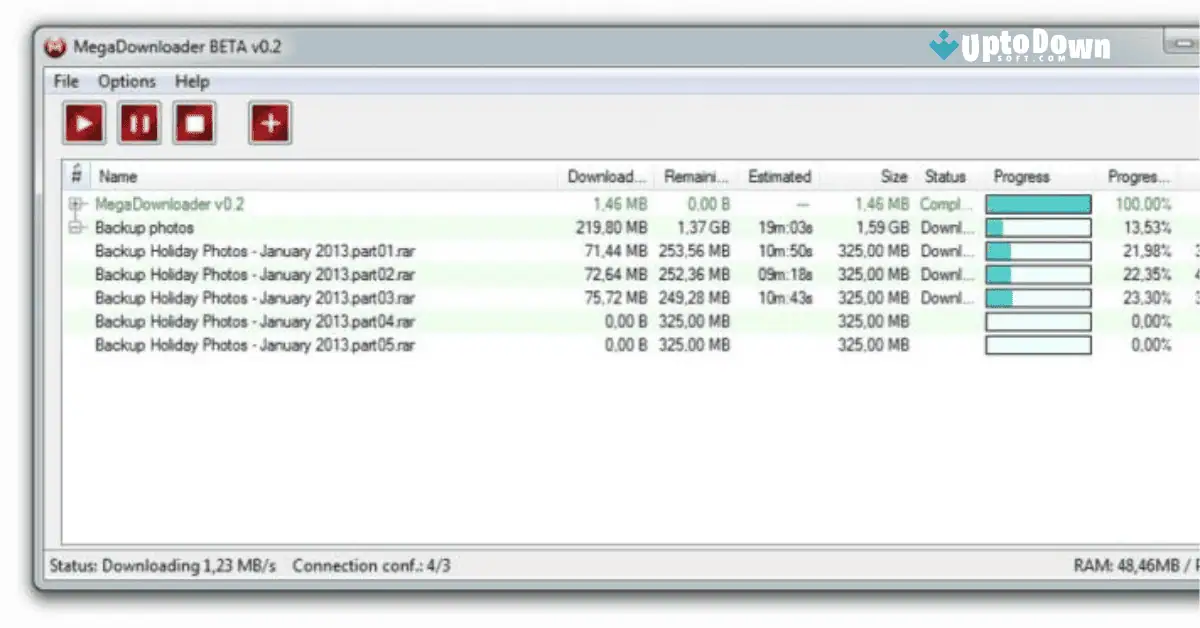
Task: Stop downloads with the red stop icon
Action: point(194,122)
